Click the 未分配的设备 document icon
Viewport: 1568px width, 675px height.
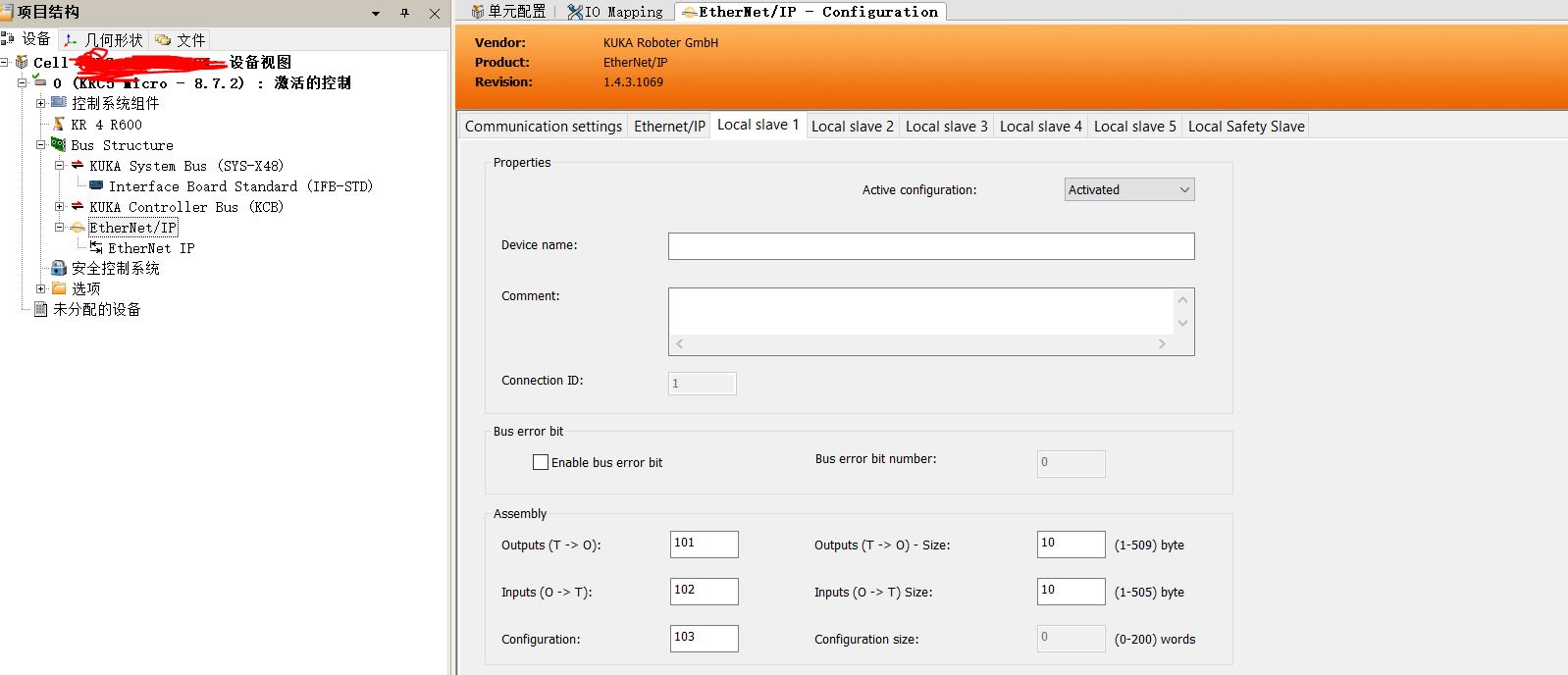tap(40, 309)
